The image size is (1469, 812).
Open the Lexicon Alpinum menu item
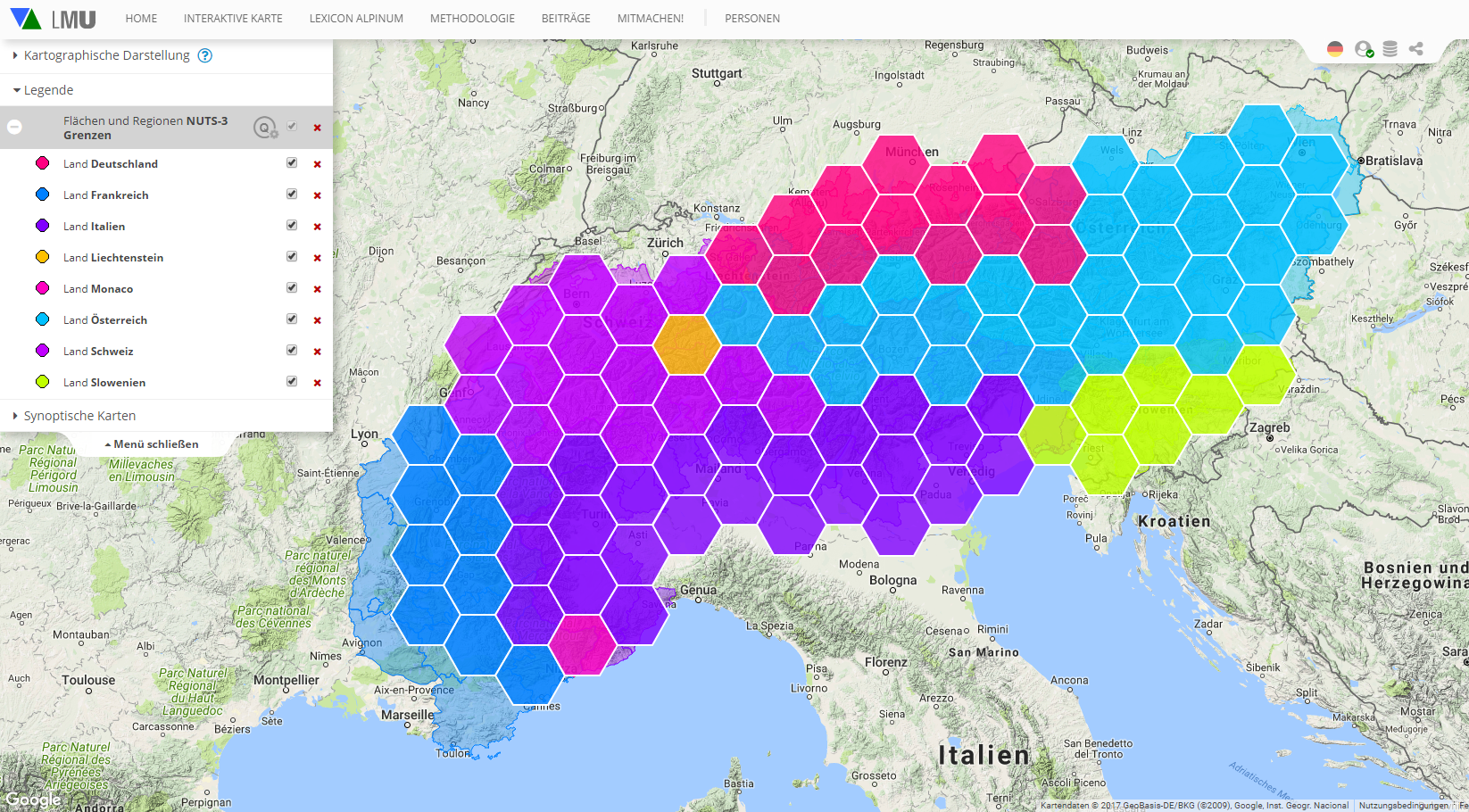coord(356,19)
